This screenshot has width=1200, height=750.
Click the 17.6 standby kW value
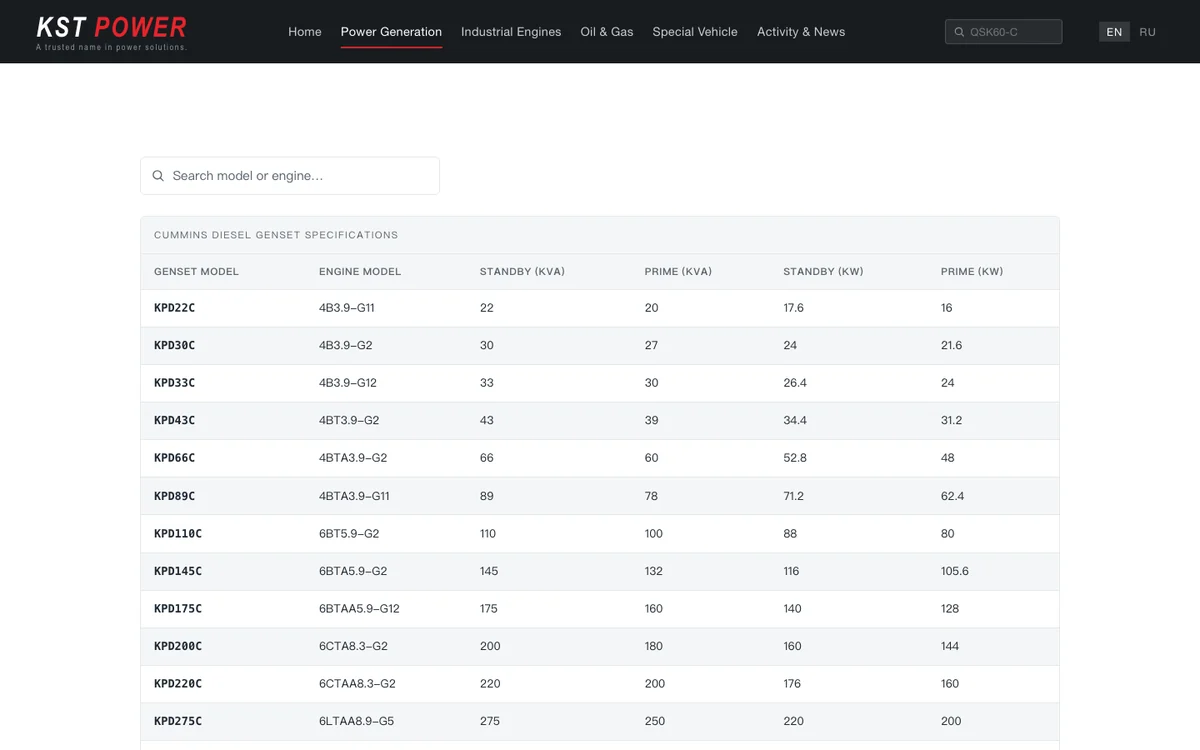pyautogui.click(x=794, y=308)
